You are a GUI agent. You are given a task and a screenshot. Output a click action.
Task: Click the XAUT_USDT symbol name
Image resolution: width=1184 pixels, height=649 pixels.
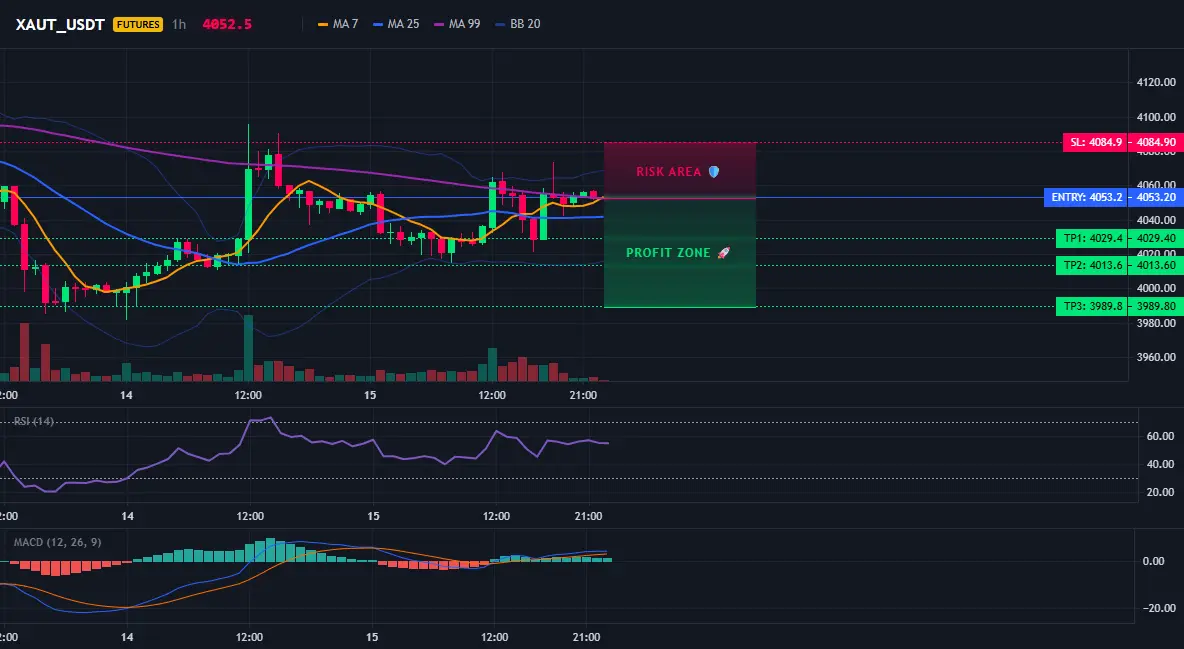(60, 24)
